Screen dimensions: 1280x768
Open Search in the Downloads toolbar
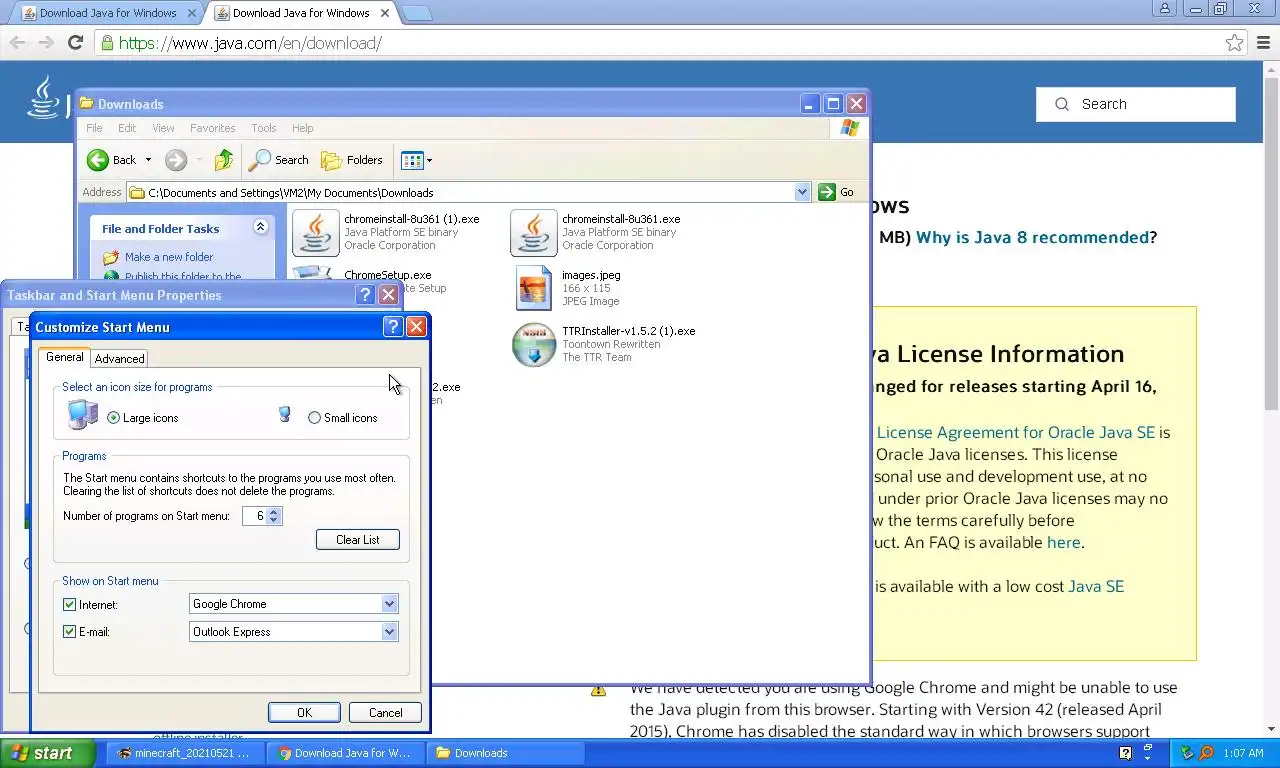click(x=279, y=160)
